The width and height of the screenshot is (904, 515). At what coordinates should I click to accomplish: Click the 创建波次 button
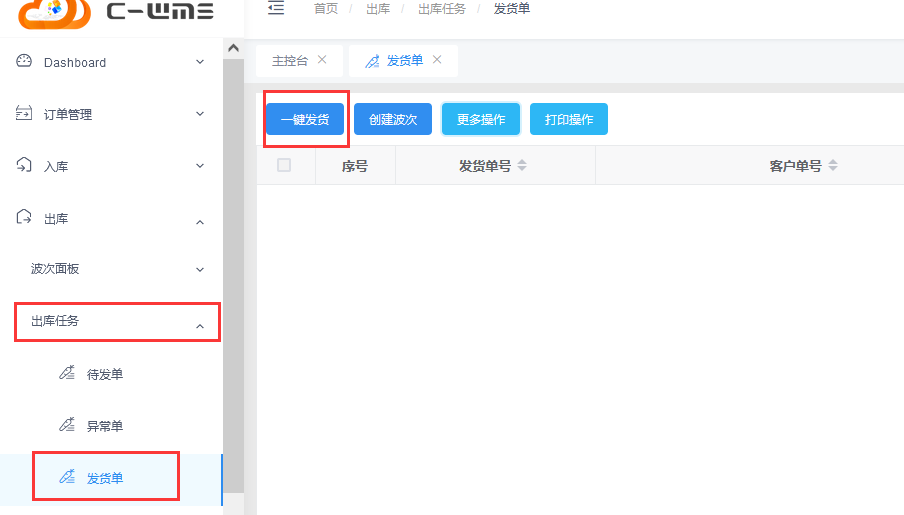point(393,119)
